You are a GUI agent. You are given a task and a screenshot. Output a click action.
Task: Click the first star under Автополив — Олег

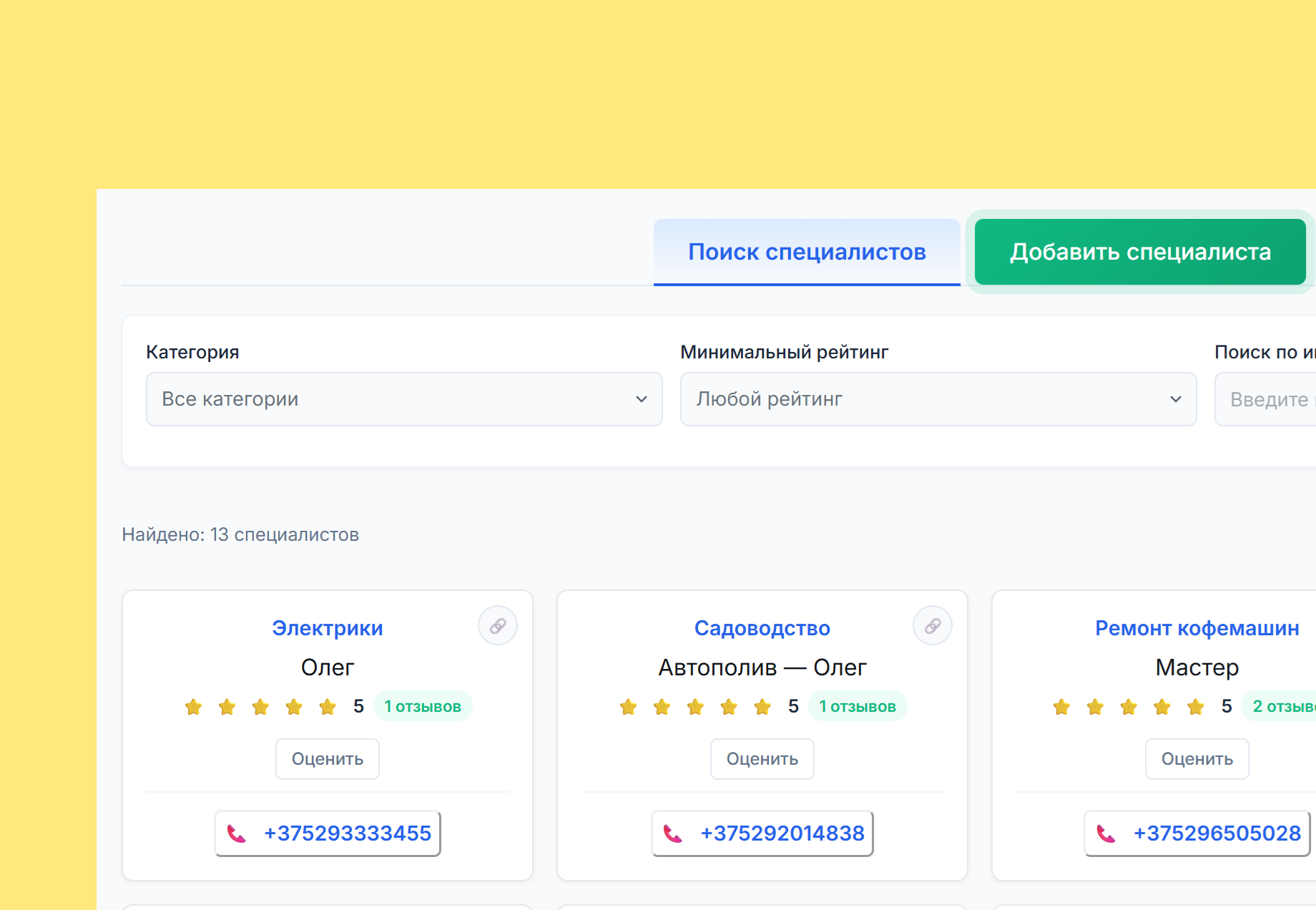(627, 707)
